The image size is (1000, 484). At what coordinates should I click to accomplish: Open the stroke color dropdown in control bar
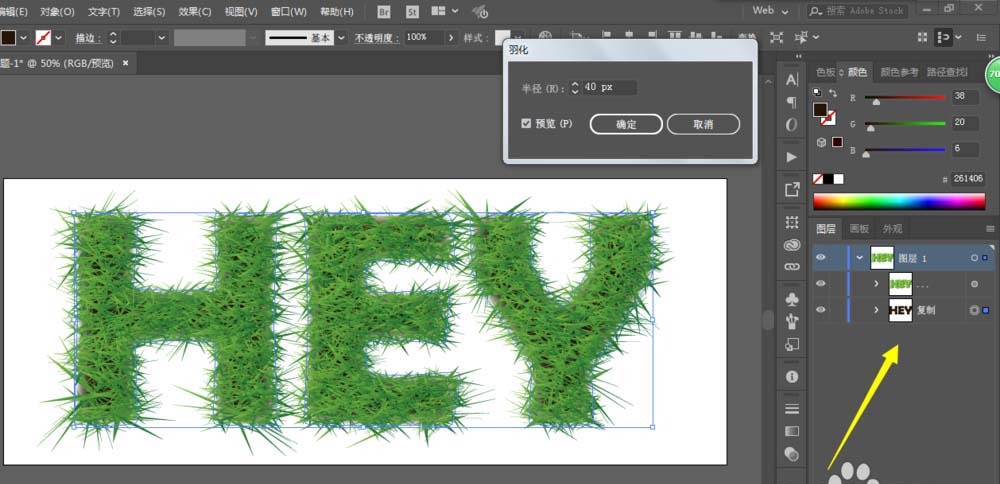point(59,38)
